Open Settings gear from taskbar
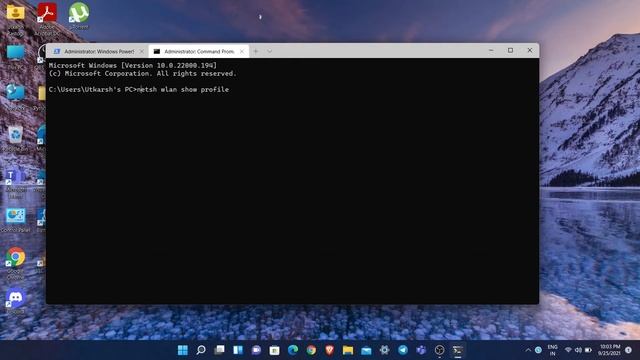 (384, 350)
